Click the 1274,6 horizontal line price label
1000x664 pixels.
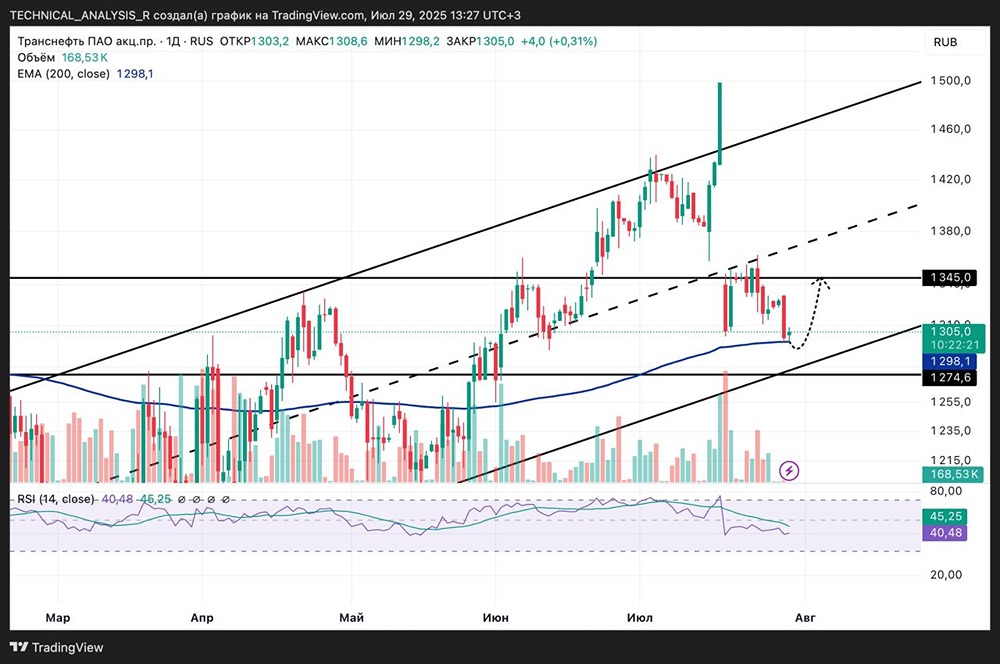(x=950, y=378)
